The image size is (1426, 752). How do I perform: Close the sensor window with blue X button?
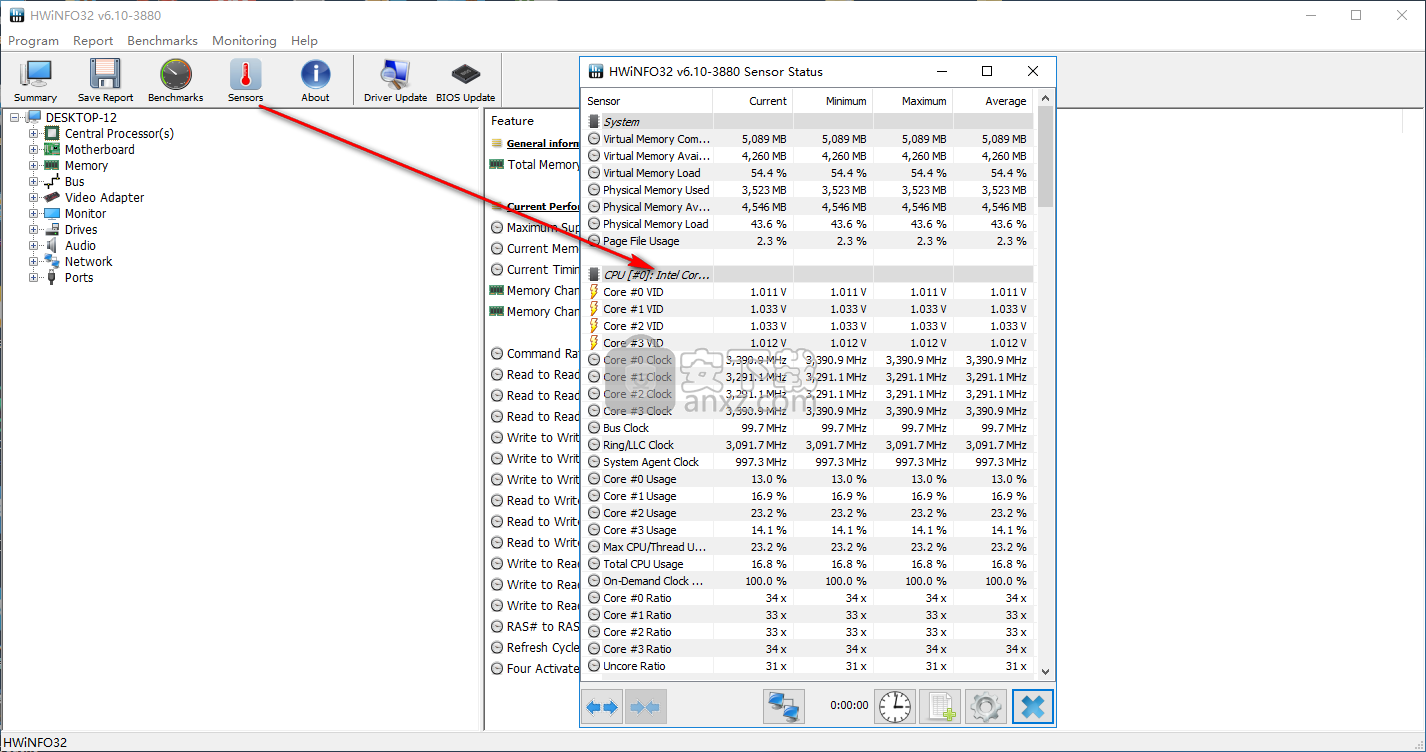[1033, 707]
